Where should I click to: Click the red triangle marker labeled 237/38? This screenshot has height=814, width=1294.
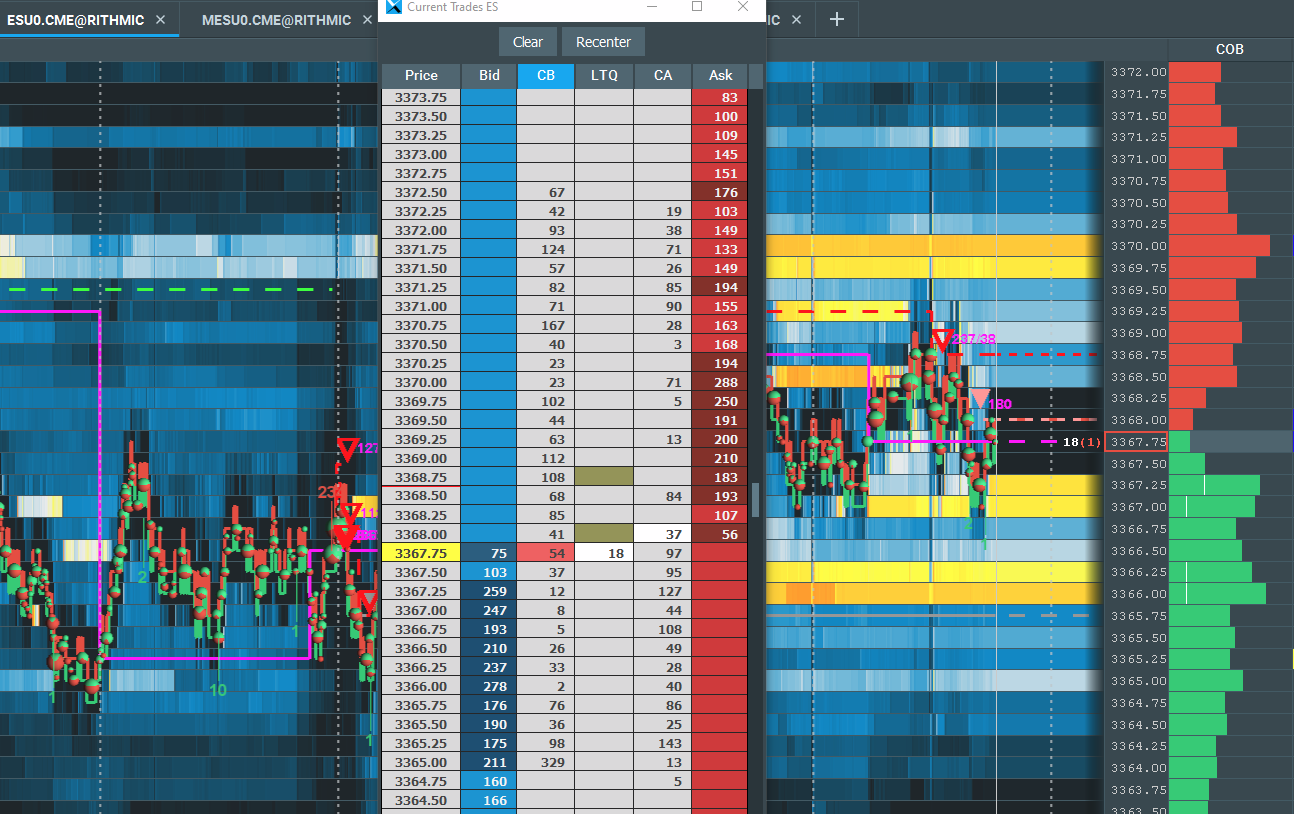coord(941,340)
